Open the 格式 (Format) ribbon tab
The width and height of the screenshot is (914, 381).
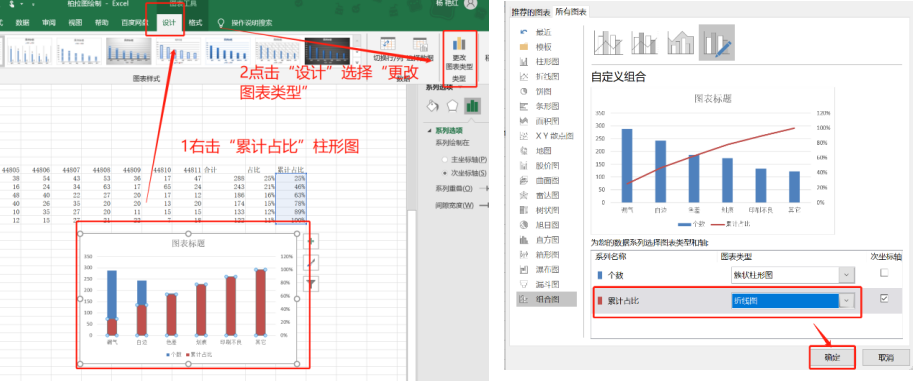195,23
